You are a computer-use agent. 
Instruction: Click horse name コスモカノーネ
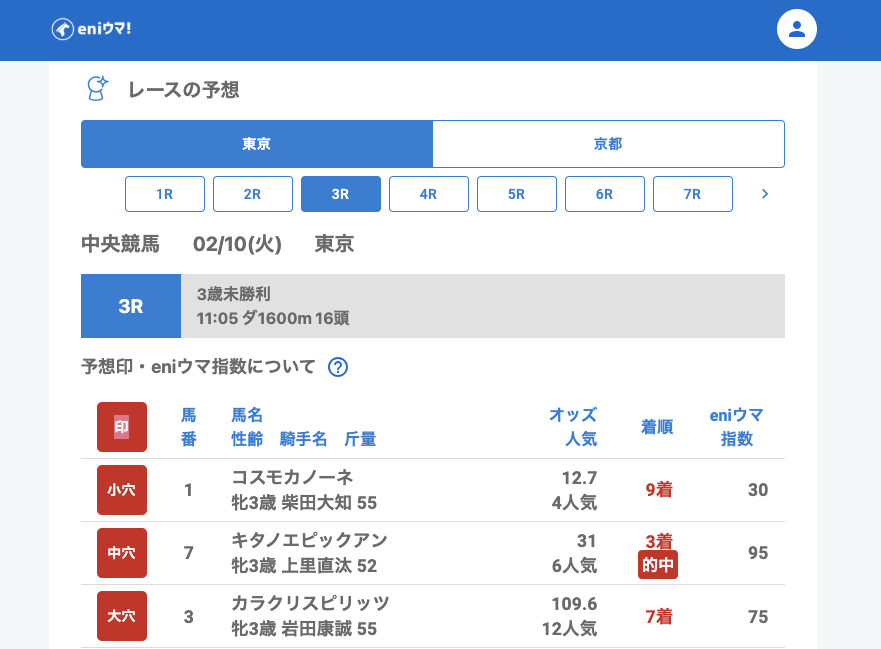point(292,477)
